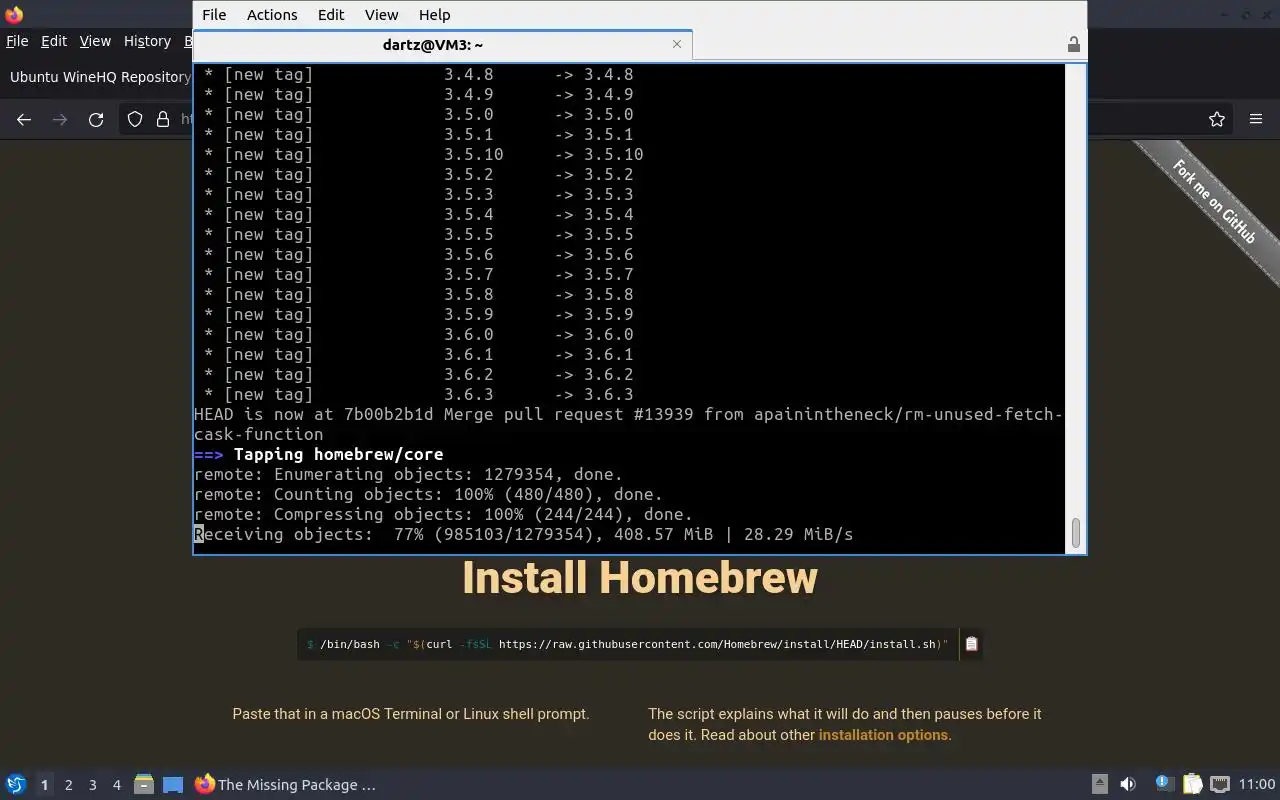Click the terminal lock icon

click(1073, 44)
